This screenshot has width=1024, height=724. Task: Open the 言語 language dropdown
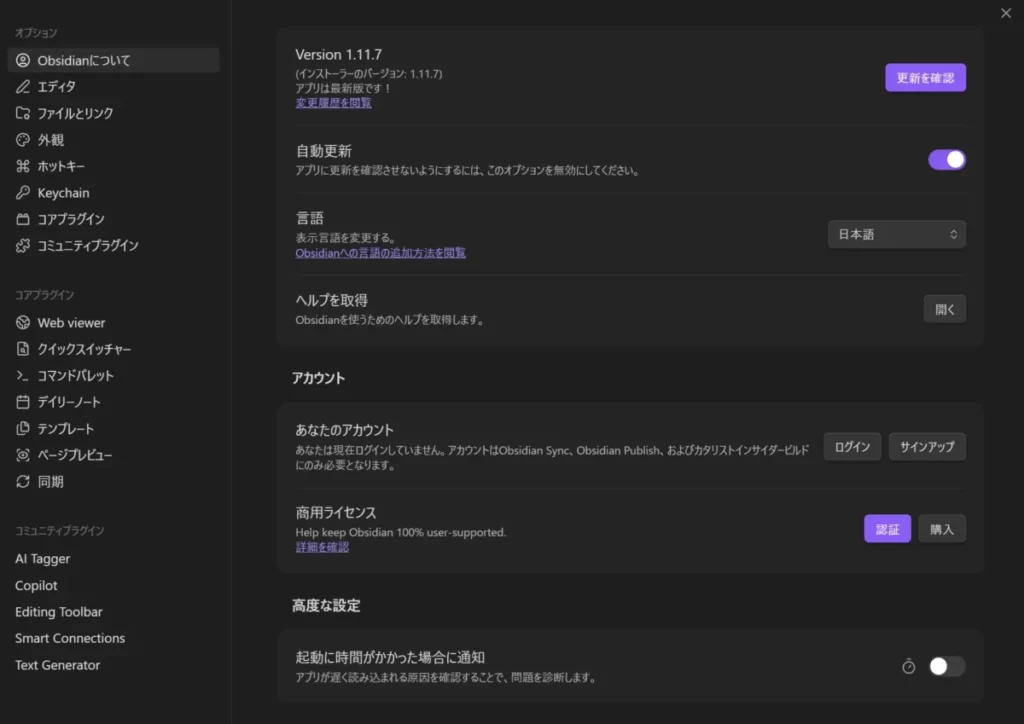(896, 233)
